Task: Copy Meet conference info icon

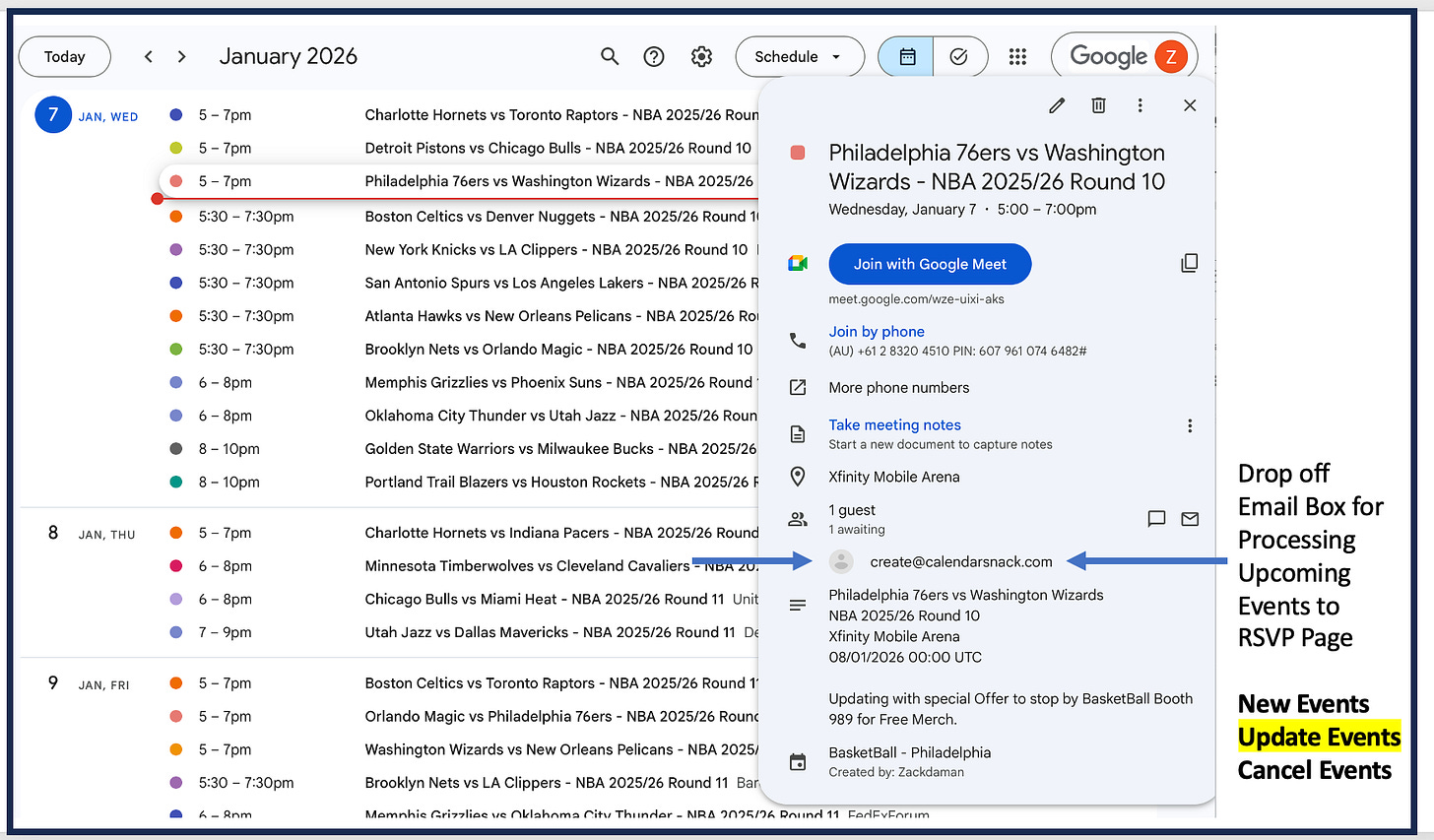Action: click(x=1190, y=263)
